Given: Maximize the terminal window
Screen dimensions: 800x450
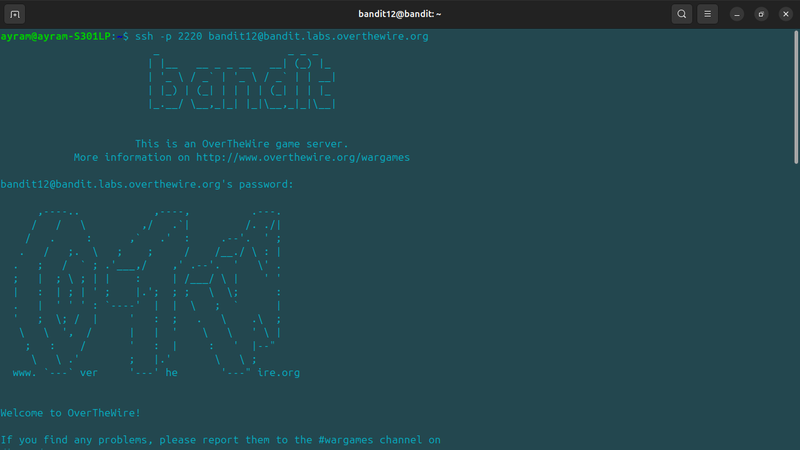Looking at the screenshot, I should point(760,14).
